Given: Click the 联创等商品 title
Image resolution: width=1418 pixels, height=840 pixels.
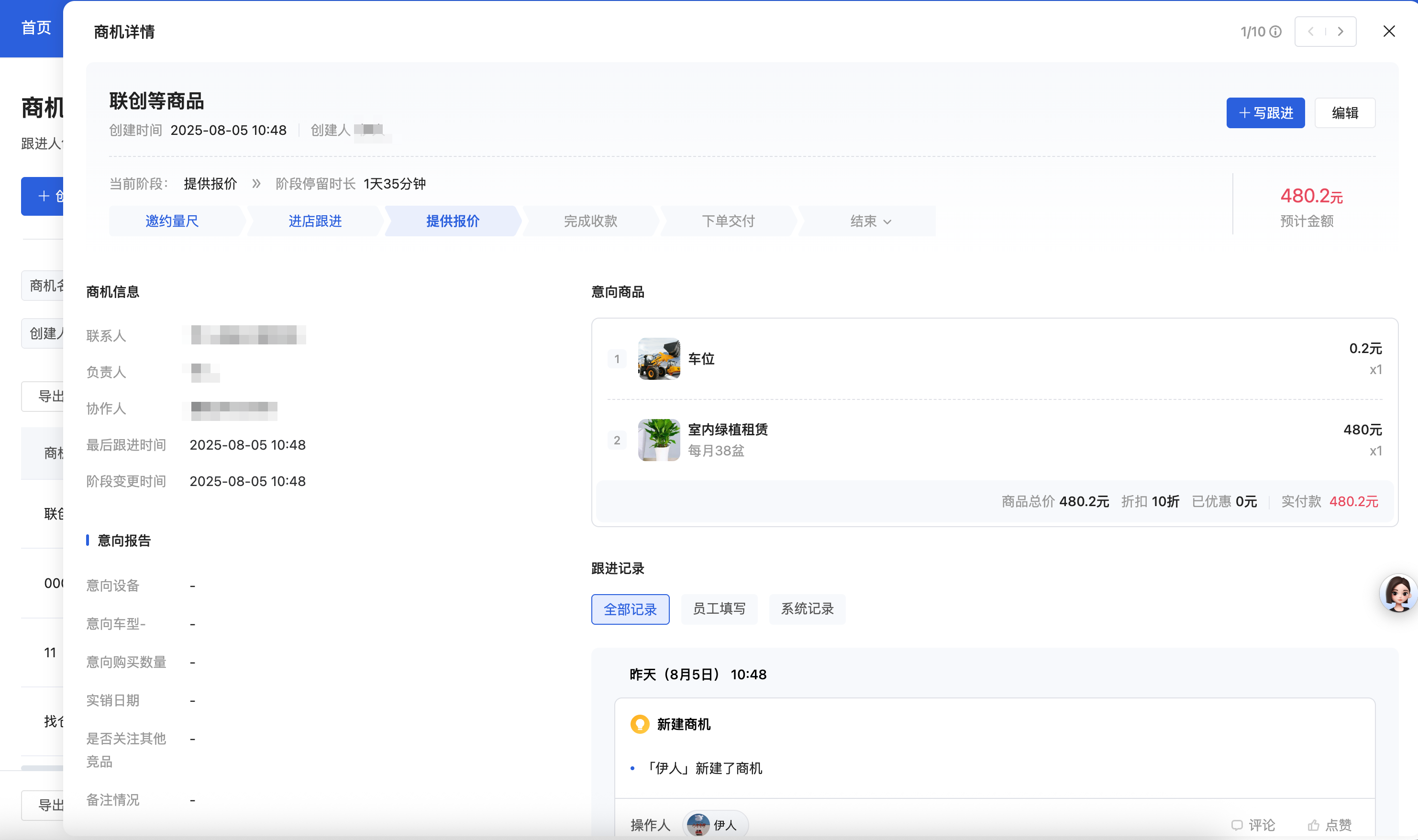Looking at the screenshot, I should coord(156,101).
